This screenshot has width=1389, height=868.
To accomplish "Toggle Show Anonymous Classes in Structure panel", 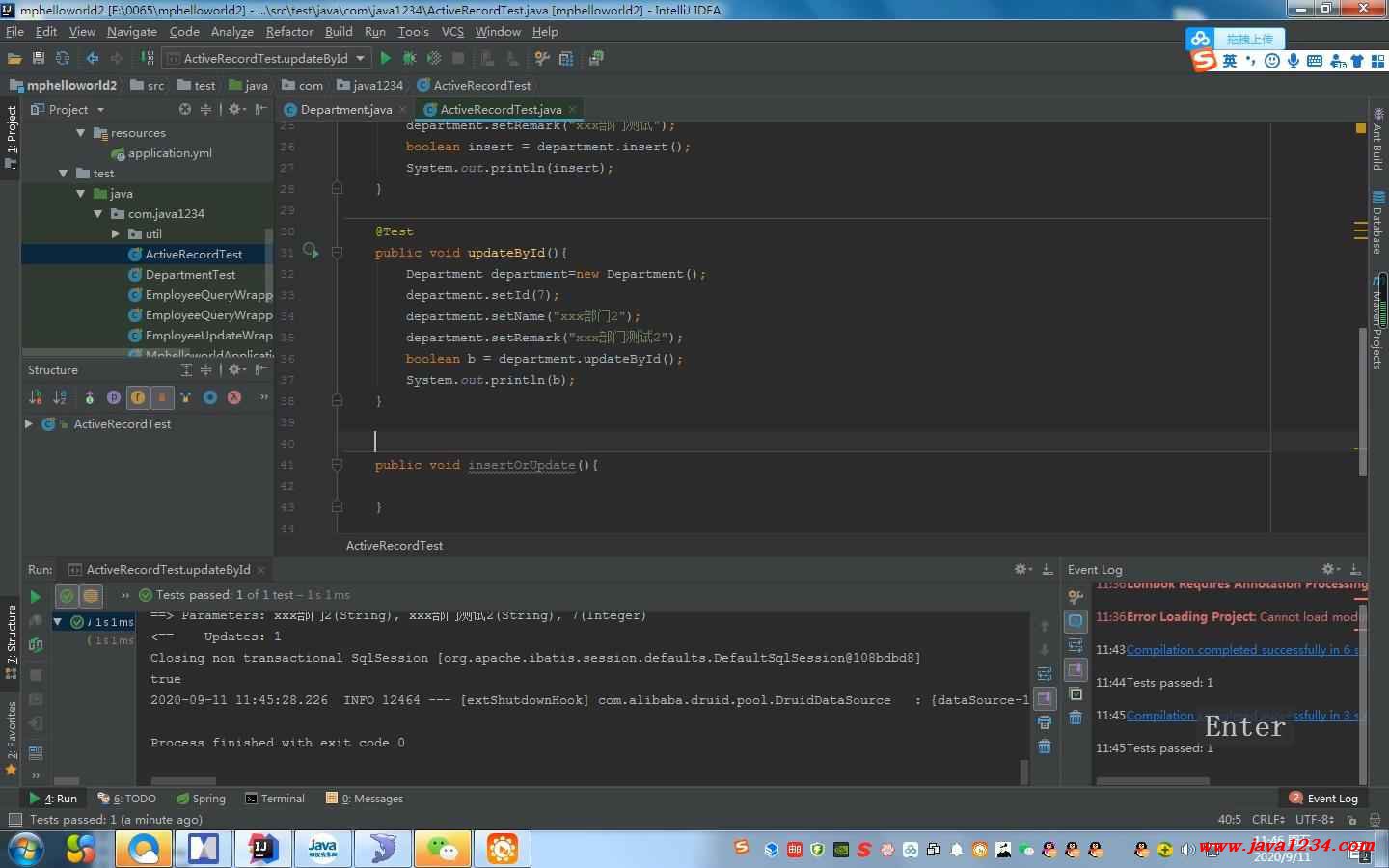I will point(210,397).
